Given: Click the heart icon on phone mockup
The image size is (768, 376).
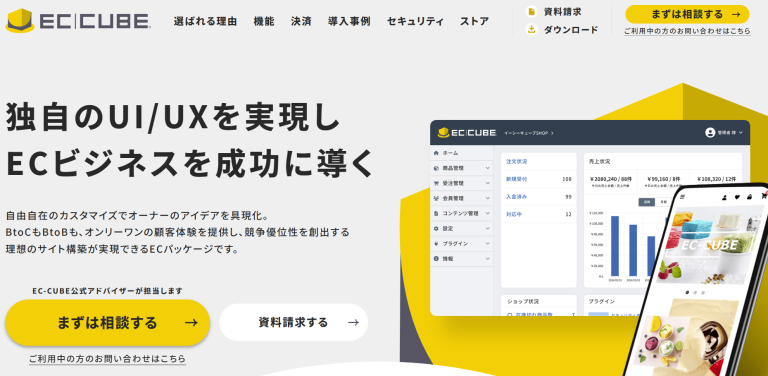Looking at the screenshot, I should tap(737, 197).
